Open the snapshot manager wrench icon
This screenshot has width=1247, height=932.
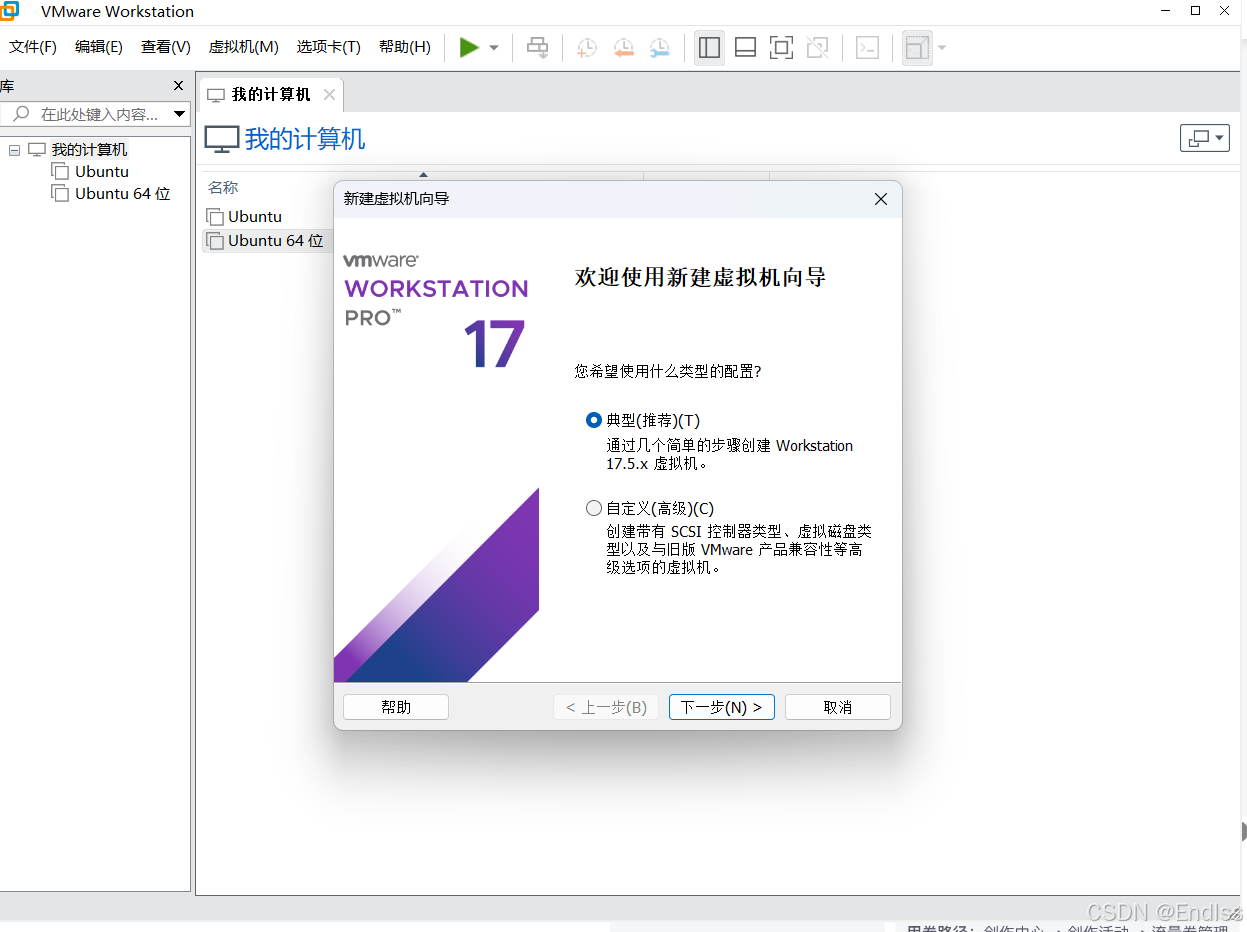click(x=660, y=47)
